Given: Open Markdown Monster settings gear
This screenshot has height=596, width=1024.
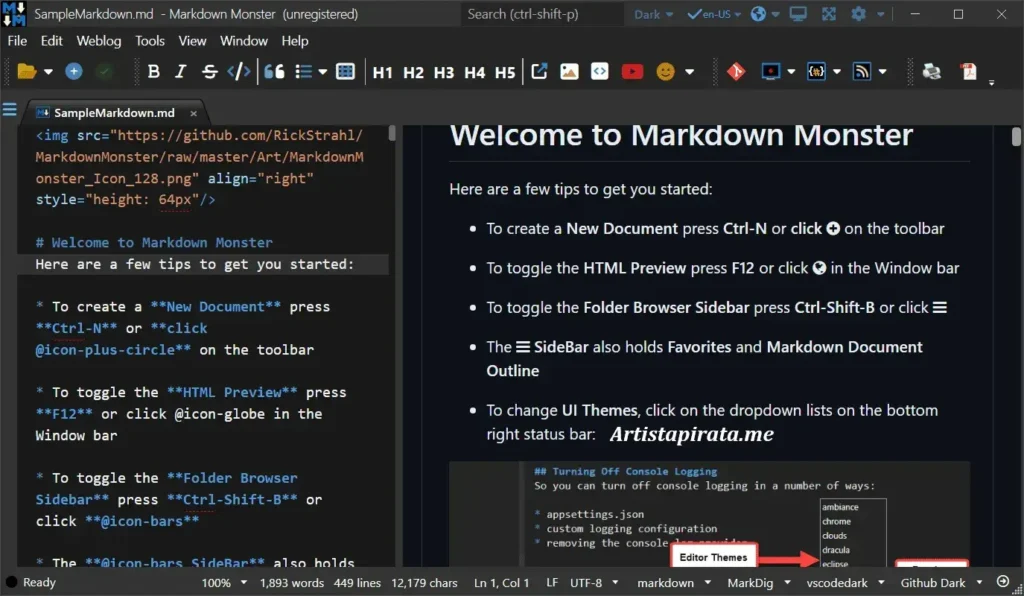Looking at the screenshot, I should click(x=857, y=14).
